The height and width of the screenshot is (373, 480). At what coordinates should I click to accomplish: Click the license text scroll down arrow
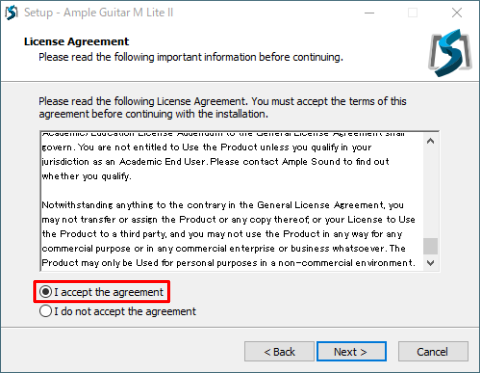(430, 263)
